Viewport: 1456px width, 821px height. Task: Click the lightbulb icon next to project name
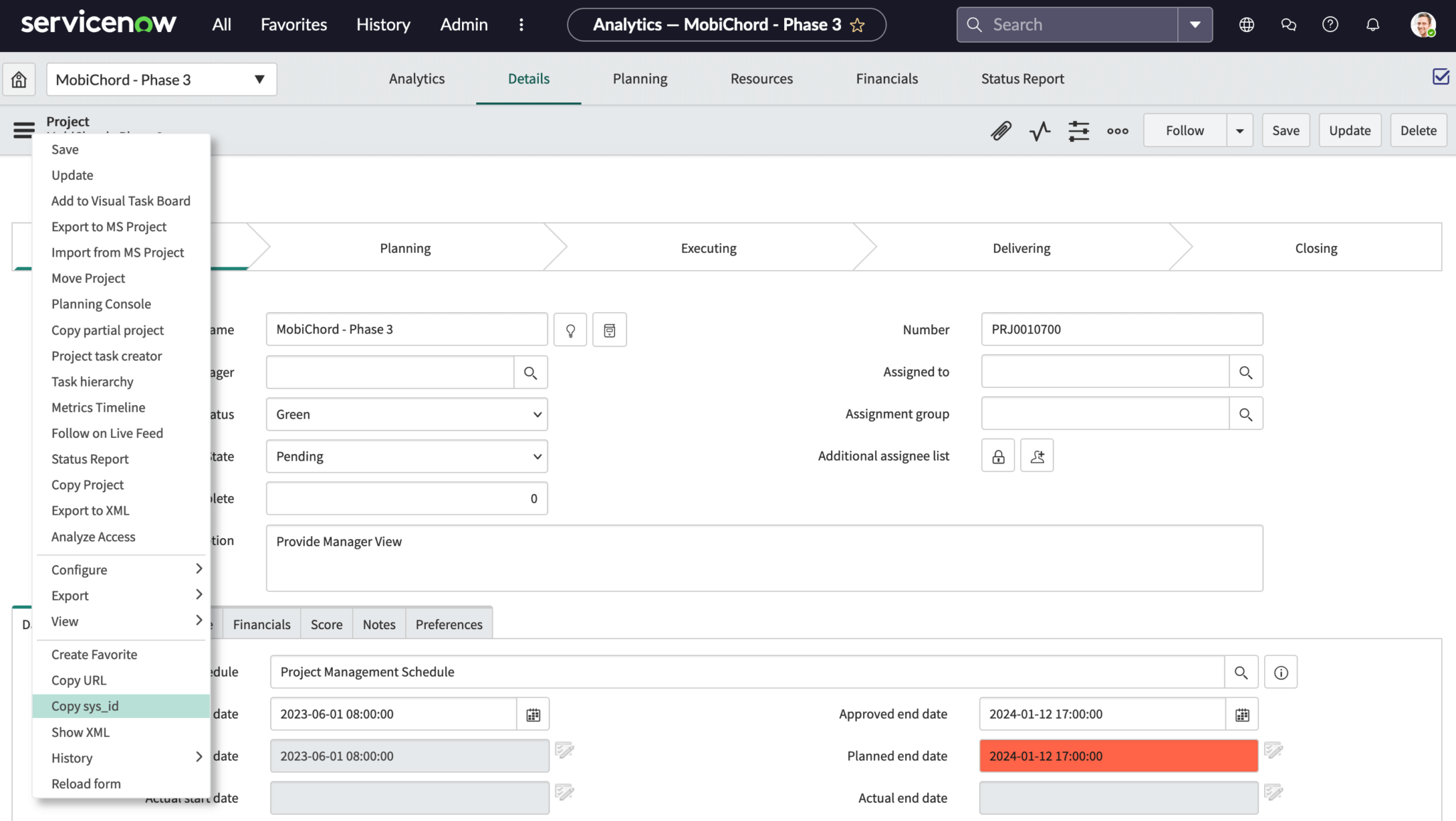click(x=570, y=330)
